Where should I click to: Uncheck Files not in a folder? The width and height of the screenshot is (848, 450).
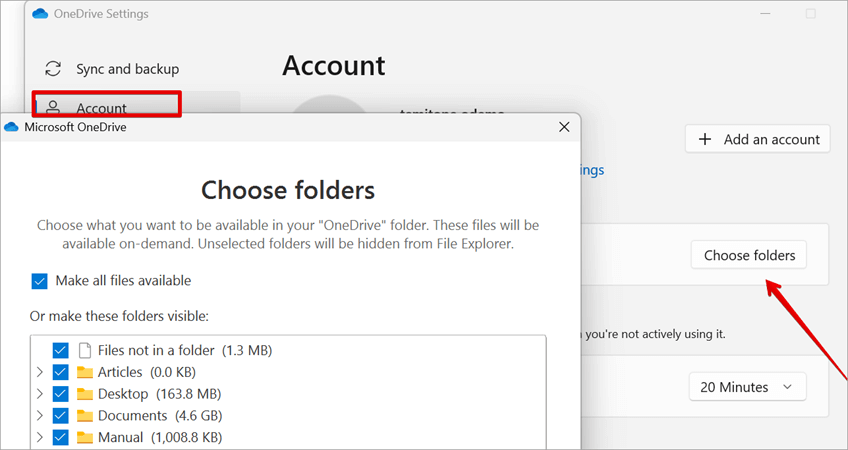(60, 350)
